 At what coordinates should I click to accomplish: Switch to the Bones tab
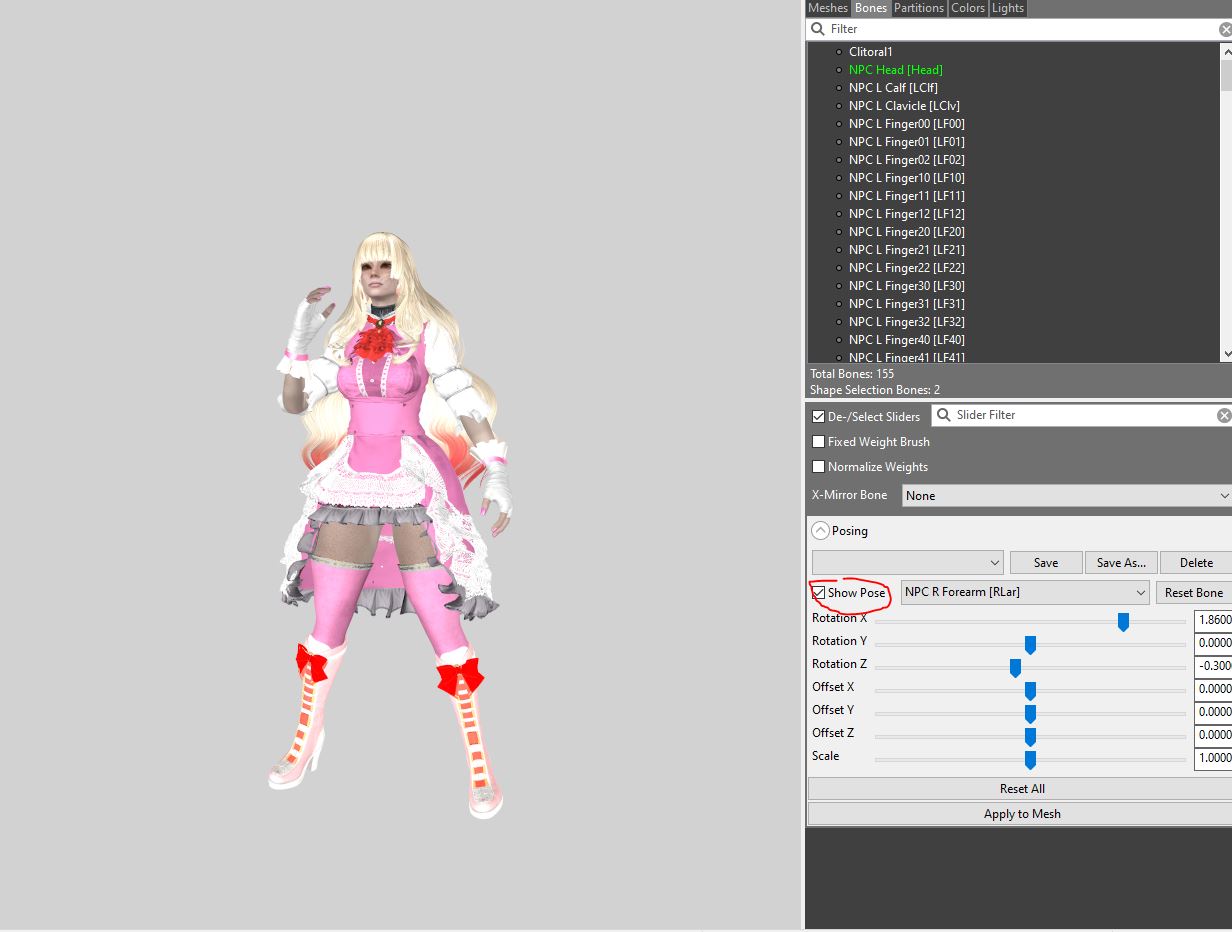coord(871,8)
